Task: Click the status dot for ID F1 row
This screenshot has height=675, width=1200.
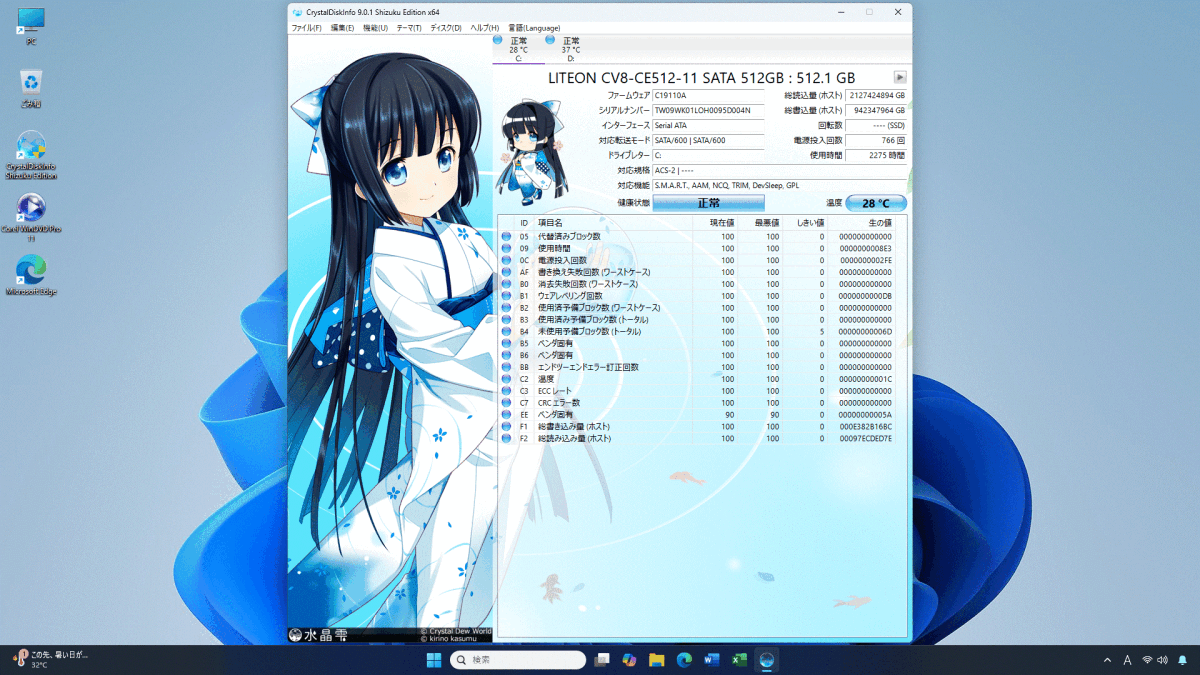Action: coord(506,427)
